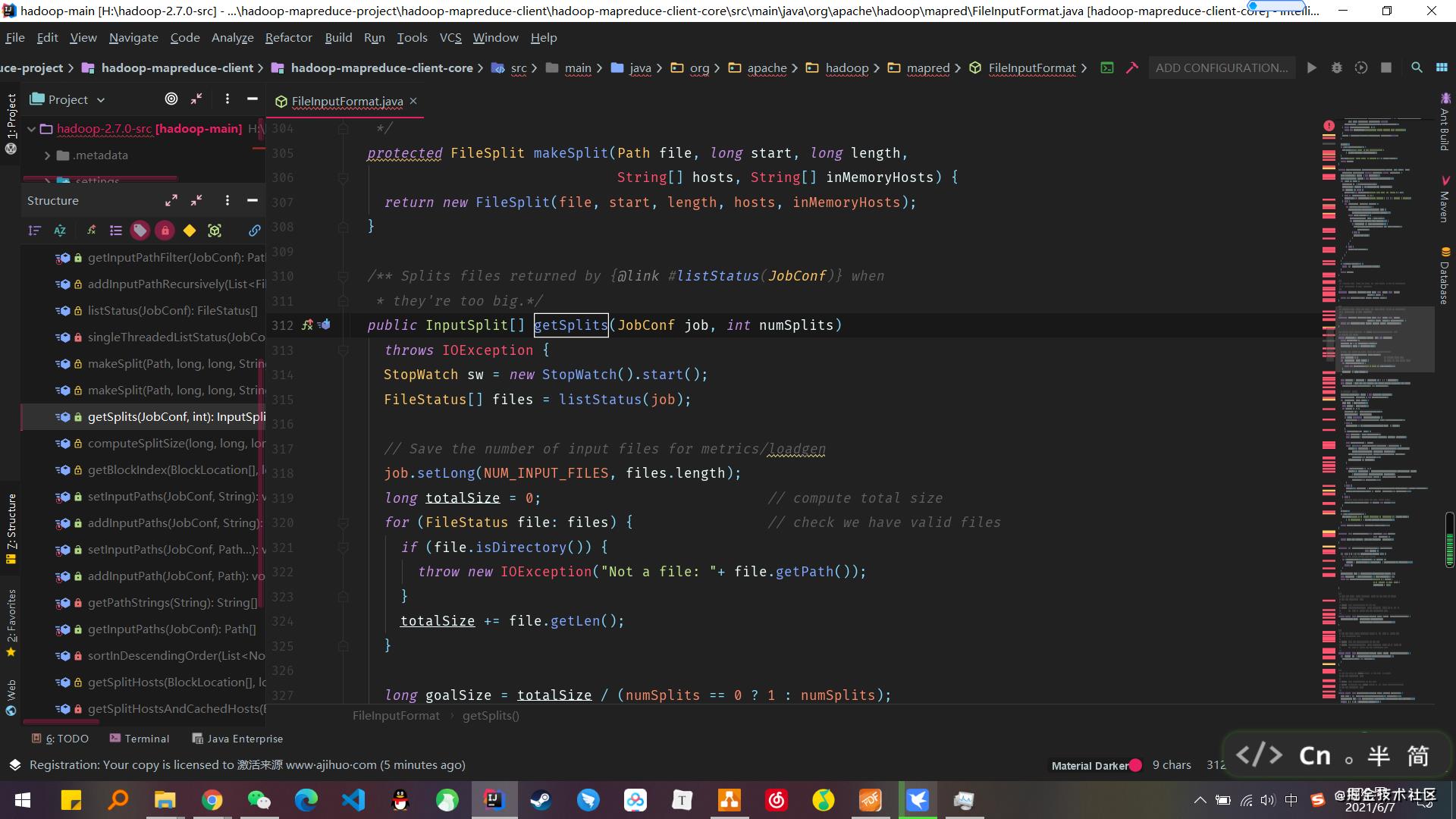The image size is (1456, 819).
Task: Collapse all in the Project panel
Action: [196, 99]
